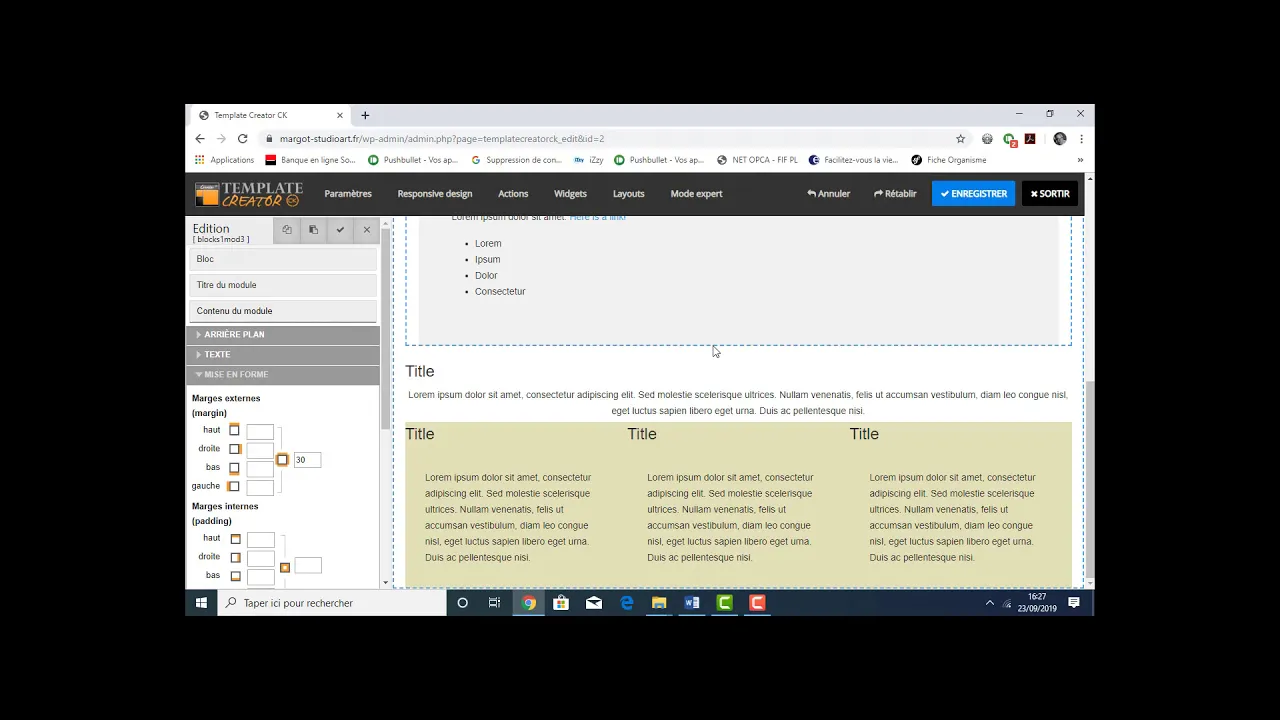The height and width of the screenshot is (720, 1280).
Task: Expand the ARRIÈRE PLAN section
Action: (283, 335)
